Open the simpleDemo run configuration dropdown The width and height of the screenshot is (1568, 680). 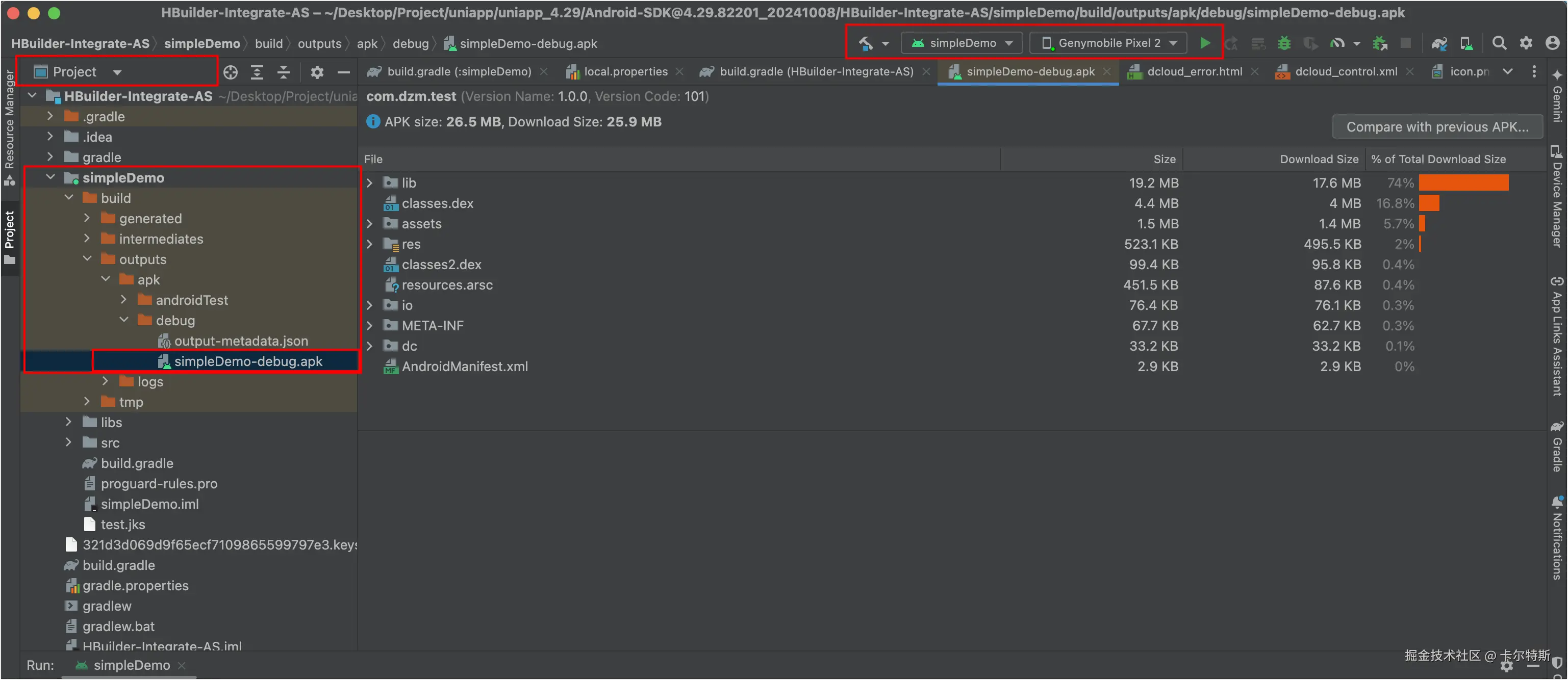click(x=963, y=43)
